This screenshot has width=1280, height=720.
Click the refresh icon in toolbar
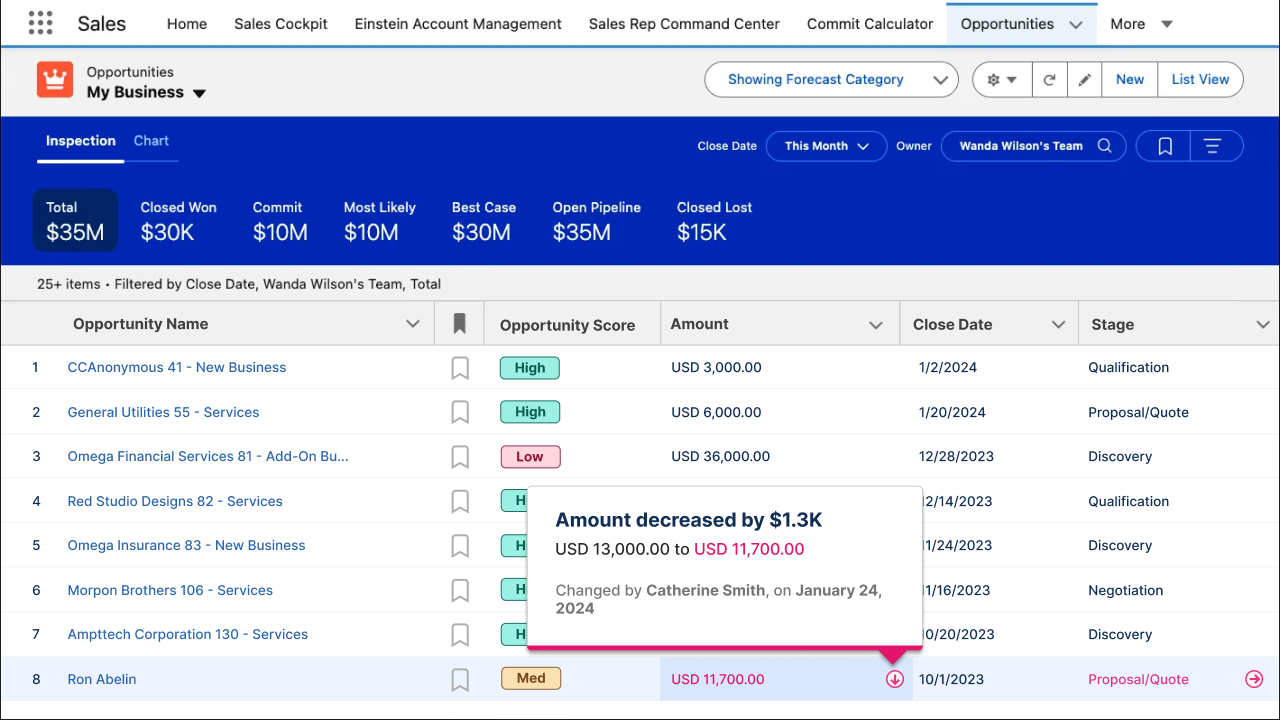click(1049, 80)
